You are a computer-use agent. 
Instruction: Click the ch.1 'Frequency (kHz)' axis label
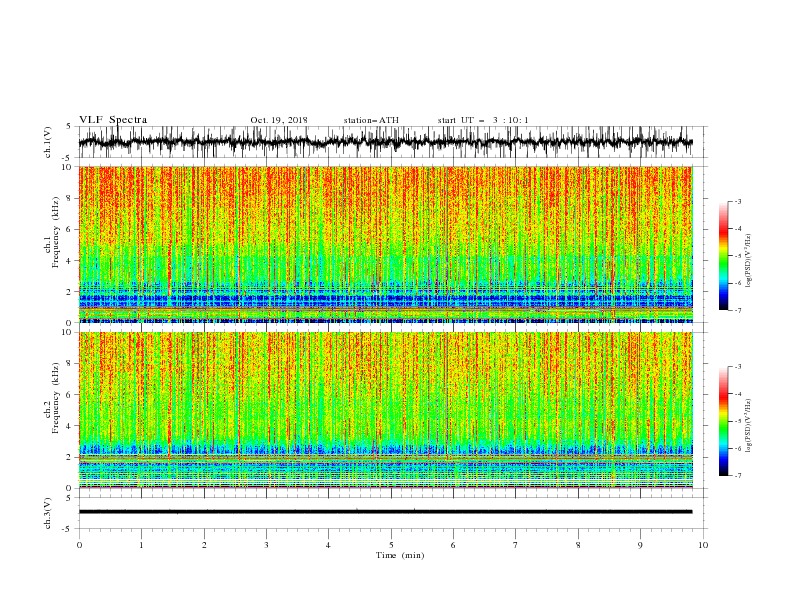[56, 232]
